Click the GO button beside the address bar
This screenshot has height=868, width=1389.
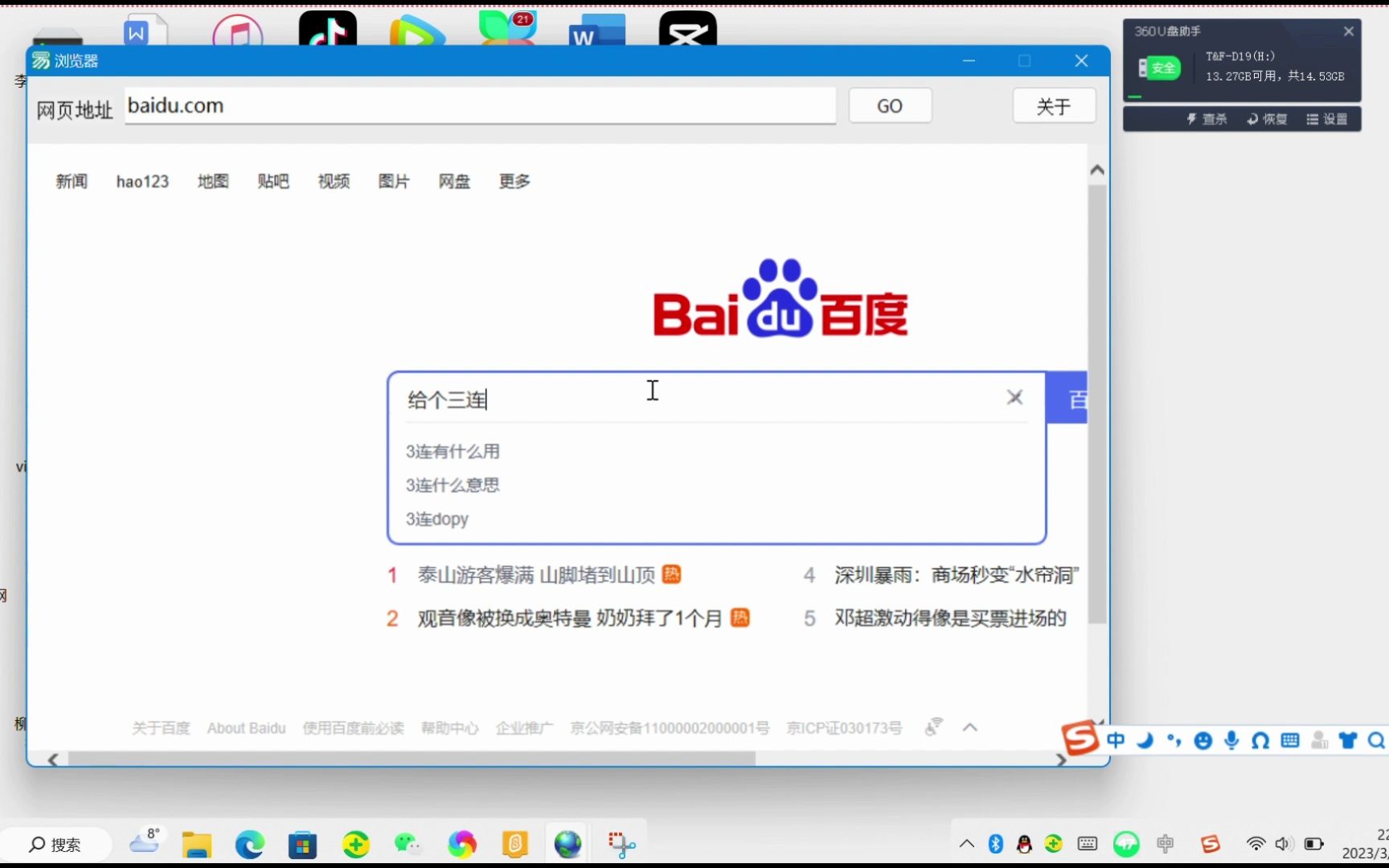coord(890,106)
